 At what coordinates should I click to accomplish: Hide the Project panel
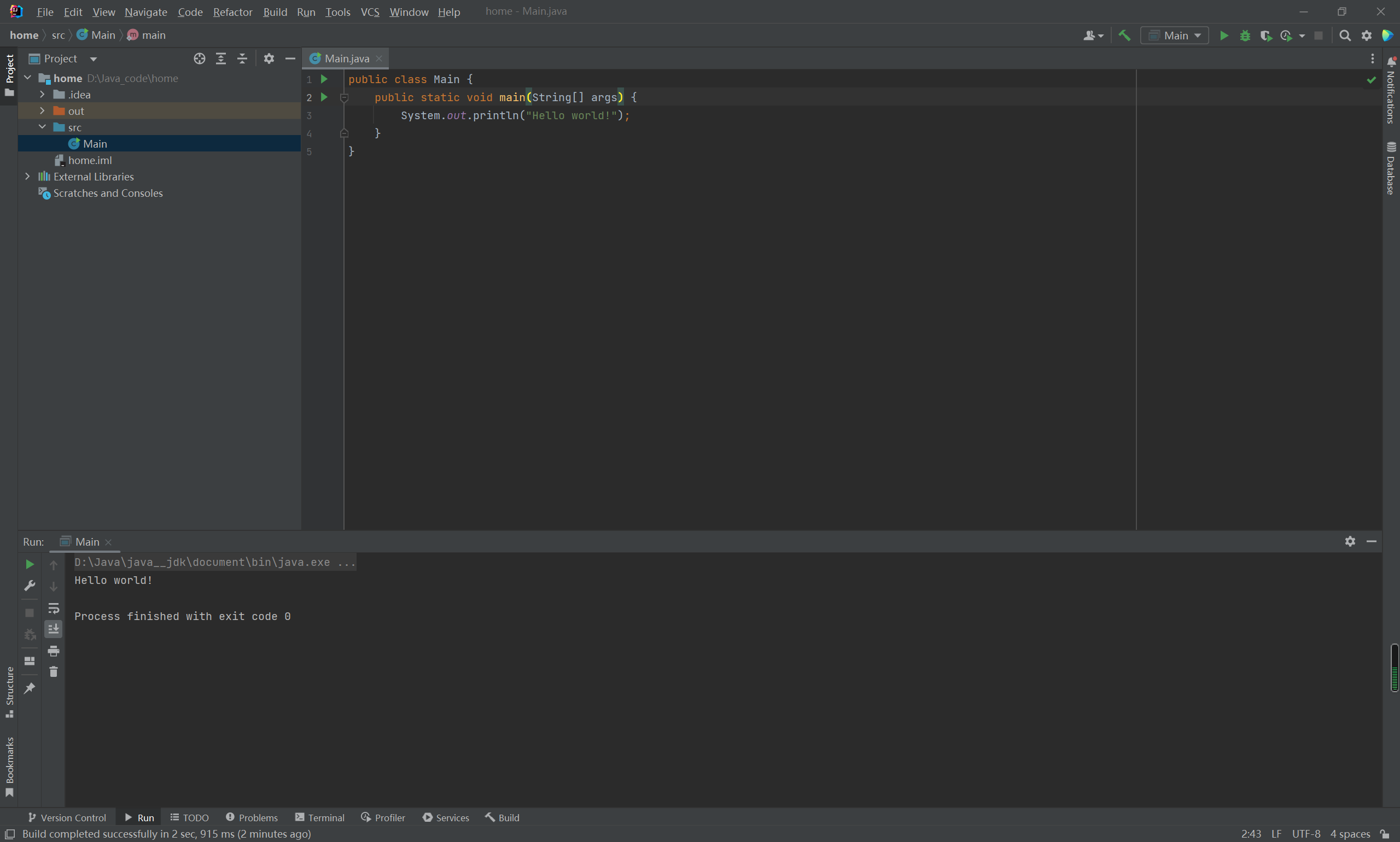[290, 59]
